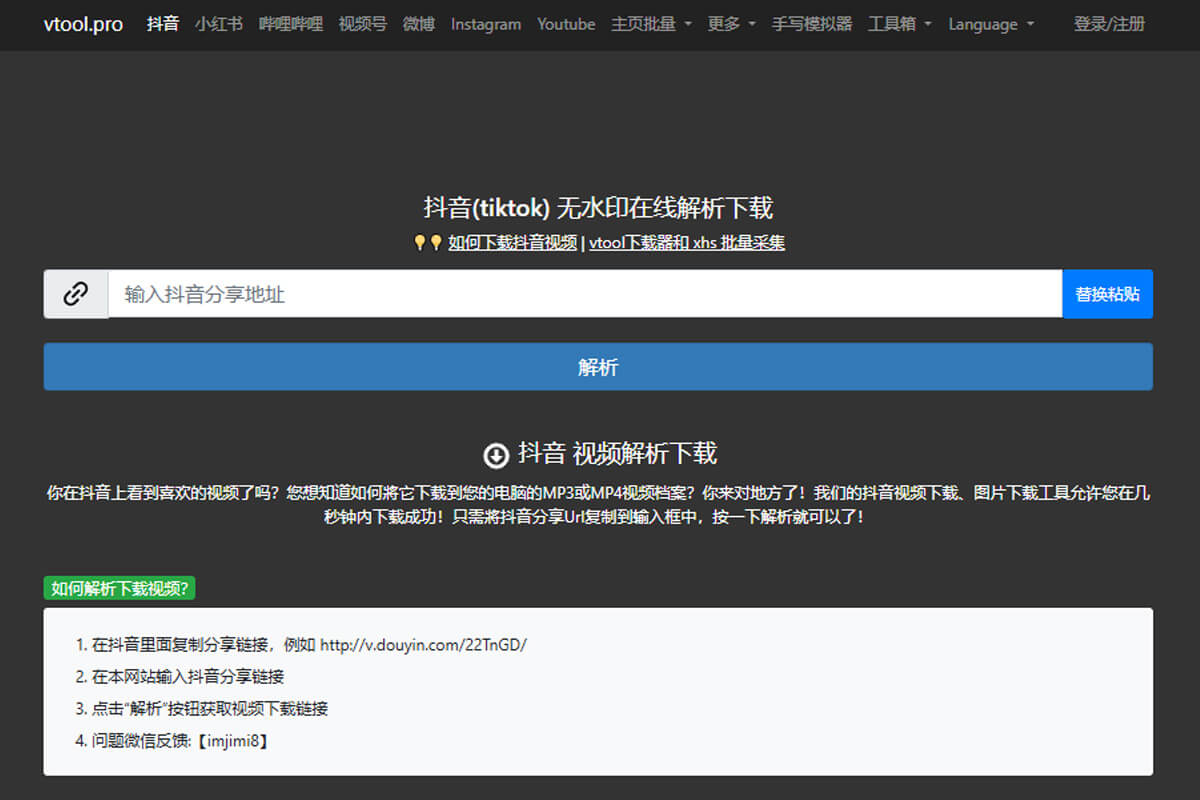Open the 工具箱 dropdown

coord(899,24)
